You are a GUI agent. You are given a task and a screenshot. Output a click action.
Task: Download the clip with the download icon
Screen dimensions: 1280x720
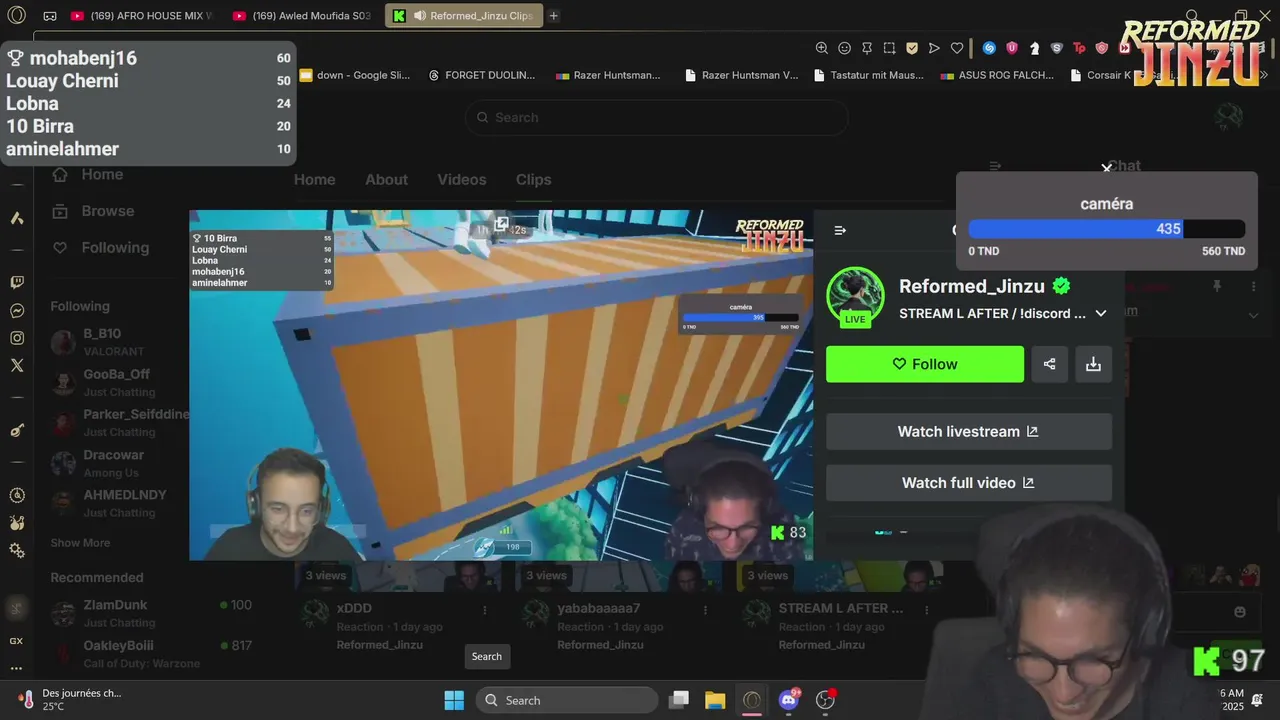[1093, 364]
